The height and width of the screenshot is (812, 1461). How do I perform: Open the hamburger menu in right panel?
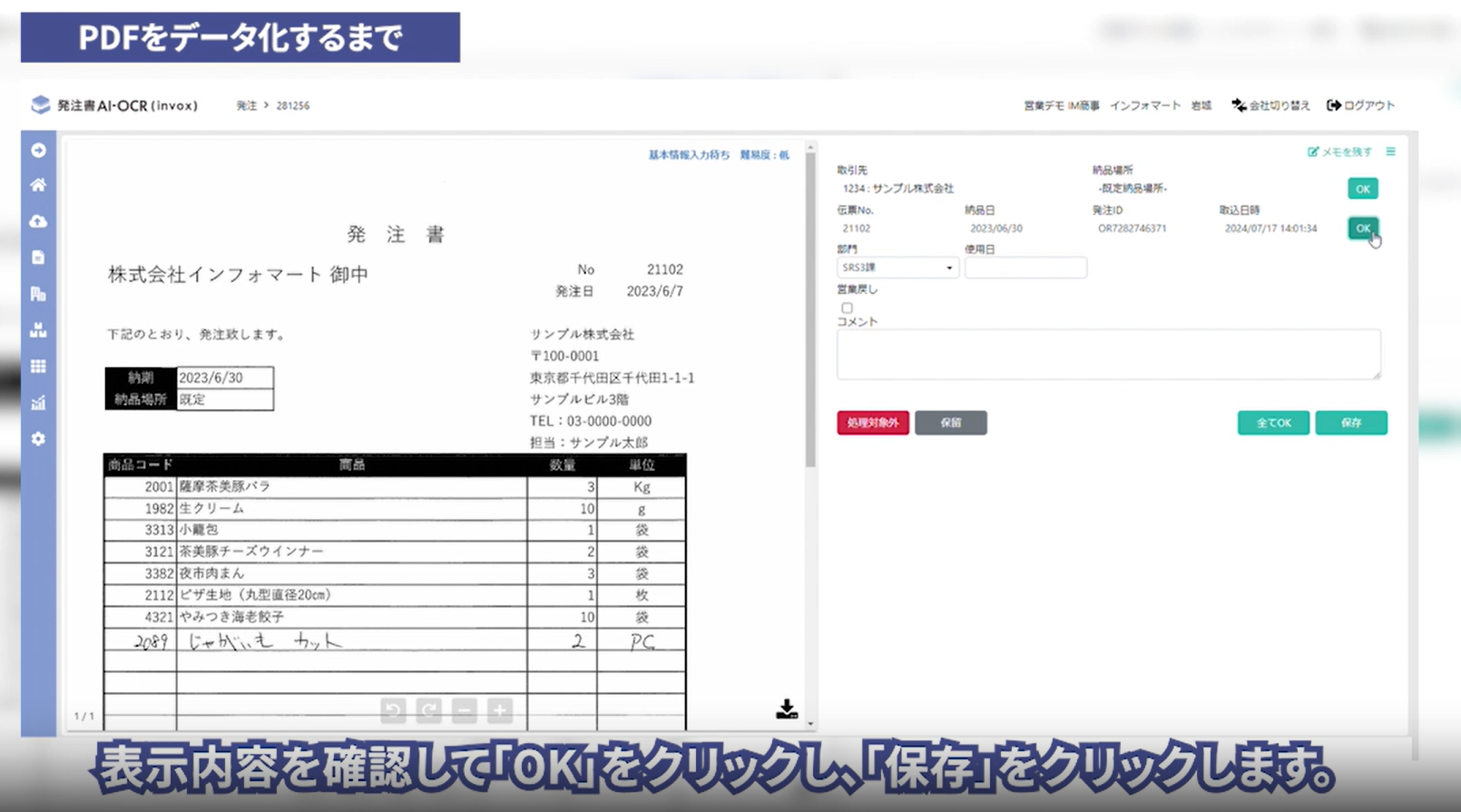1390,152
